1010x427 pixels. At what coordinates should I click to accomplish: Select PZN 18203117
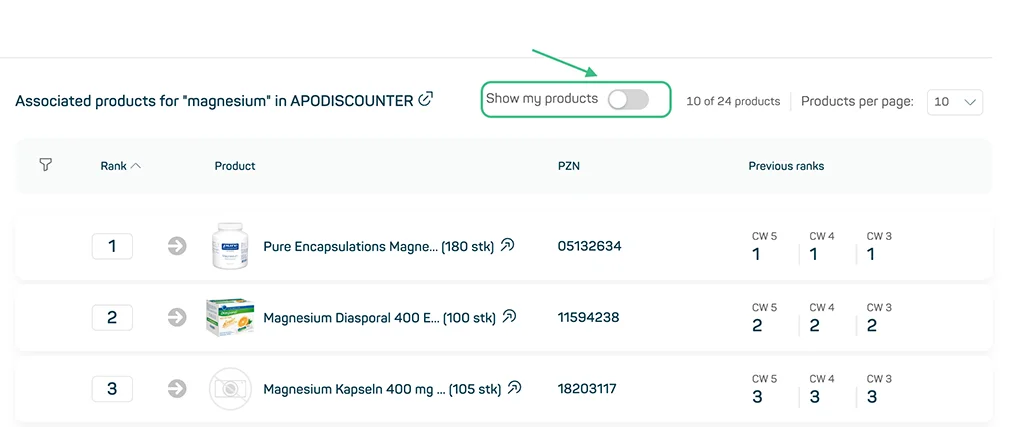[587, 389]
